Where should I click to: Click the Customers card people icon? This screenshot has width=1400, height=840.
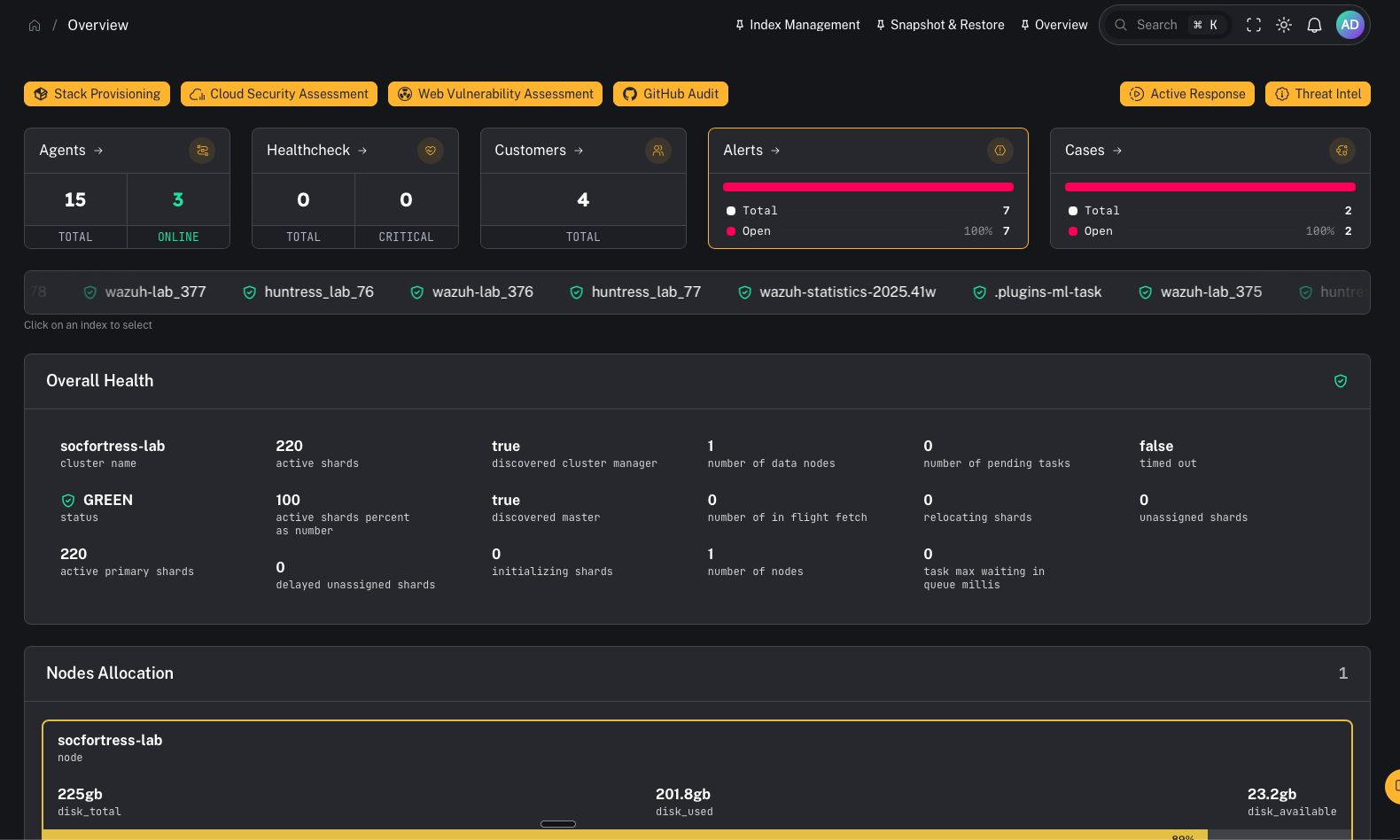click(x=658, y=151)
